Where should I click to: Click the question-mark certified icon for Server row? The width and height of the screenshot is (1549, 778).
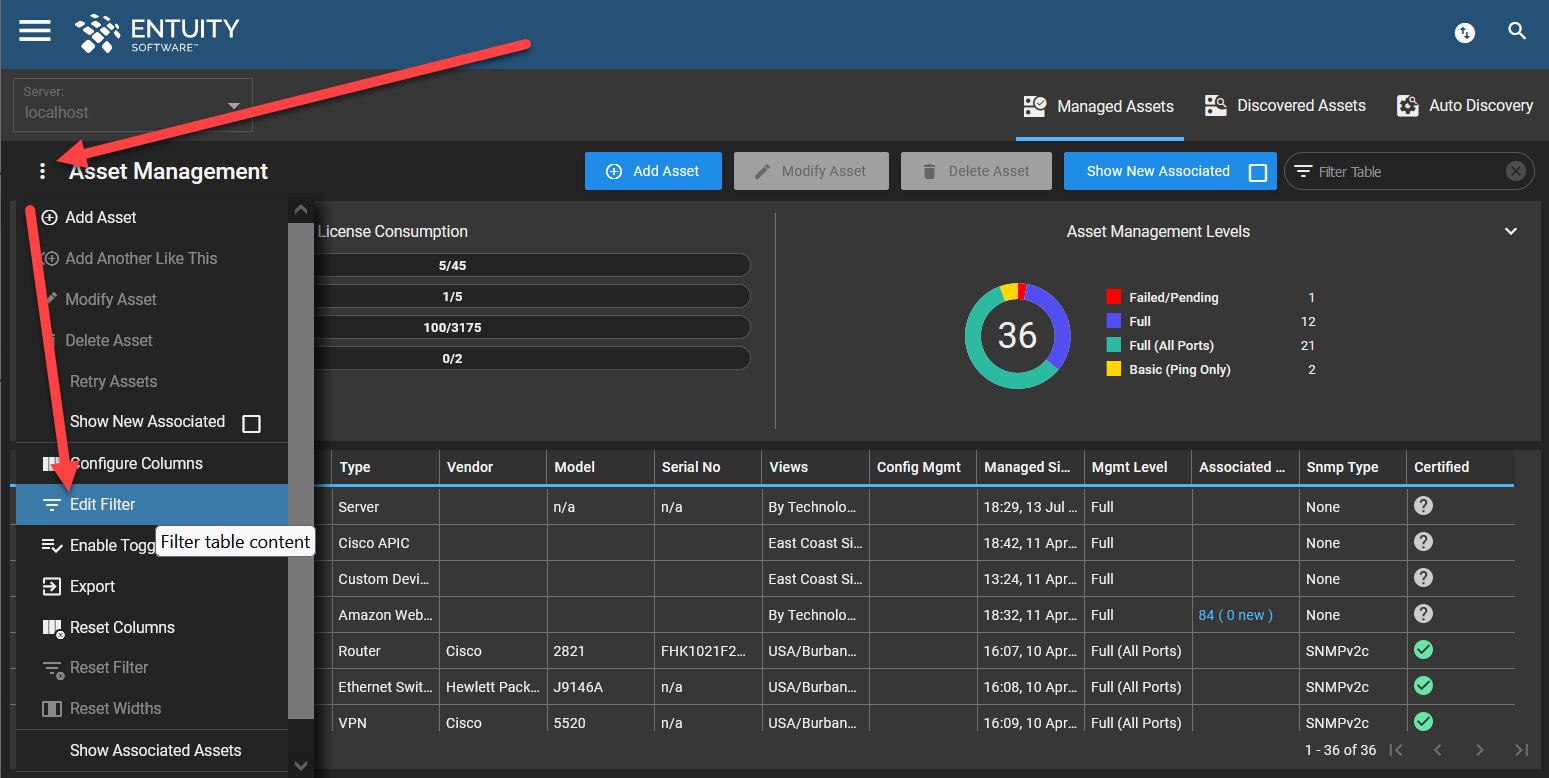click(x=1423, y=505)
